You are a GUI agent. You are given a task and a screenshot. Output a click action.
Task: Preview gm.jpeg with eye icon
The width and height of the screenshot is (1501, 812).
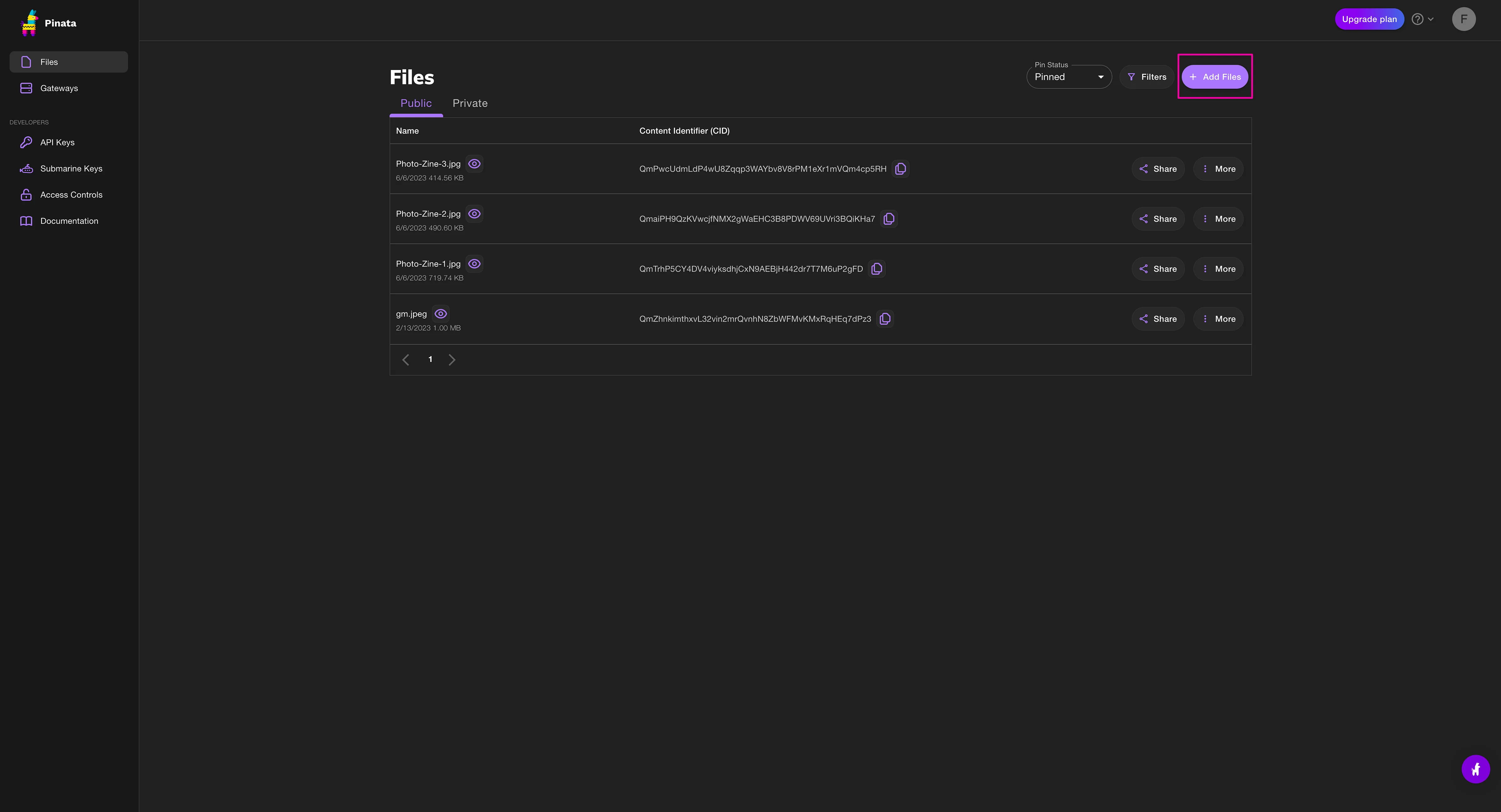point(441,314)
